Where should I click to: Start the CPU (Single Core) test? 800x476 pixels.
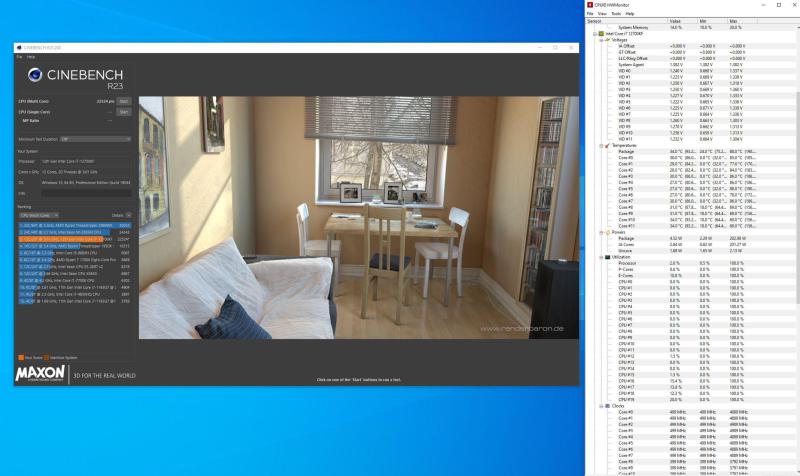[x=124, y=111]
